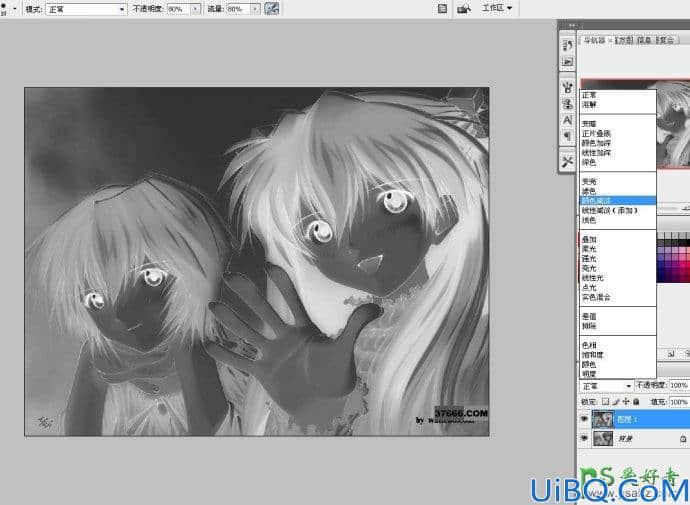Image resolution: width=690 pixels, height=505 pixels.
Task: Select 溶解 Dissolve blend mode
Action: tap(618, 105)
